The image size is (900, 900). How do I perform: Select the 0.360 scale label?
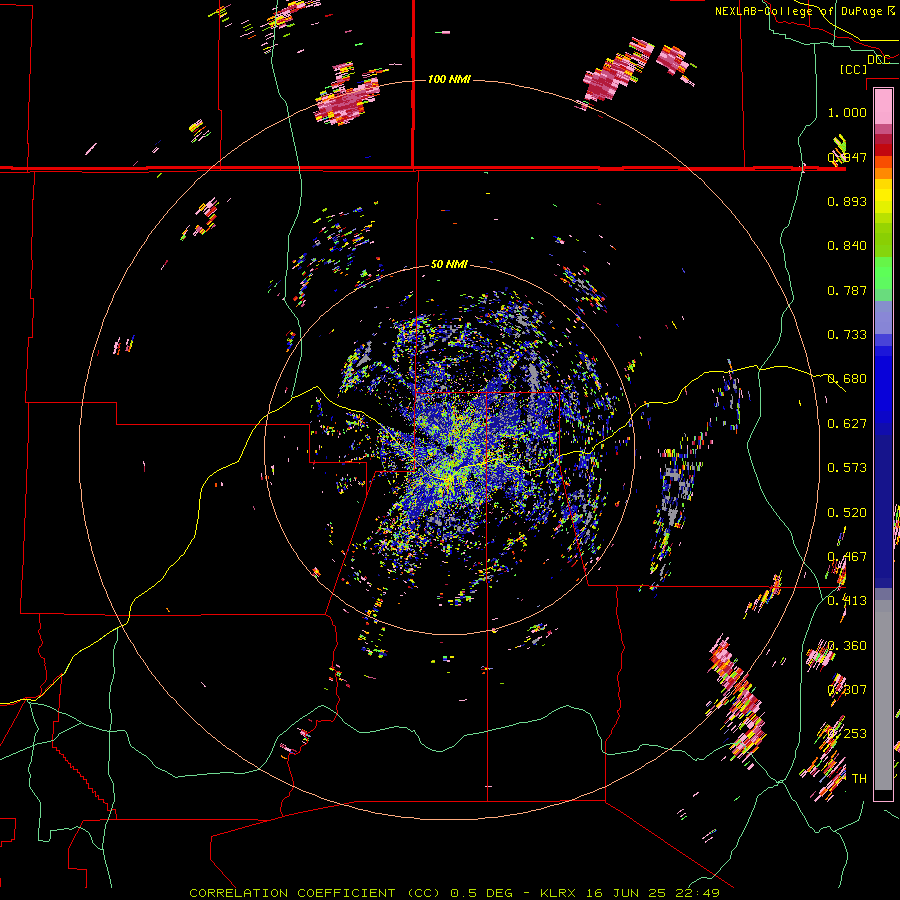[x=847, y=646]
